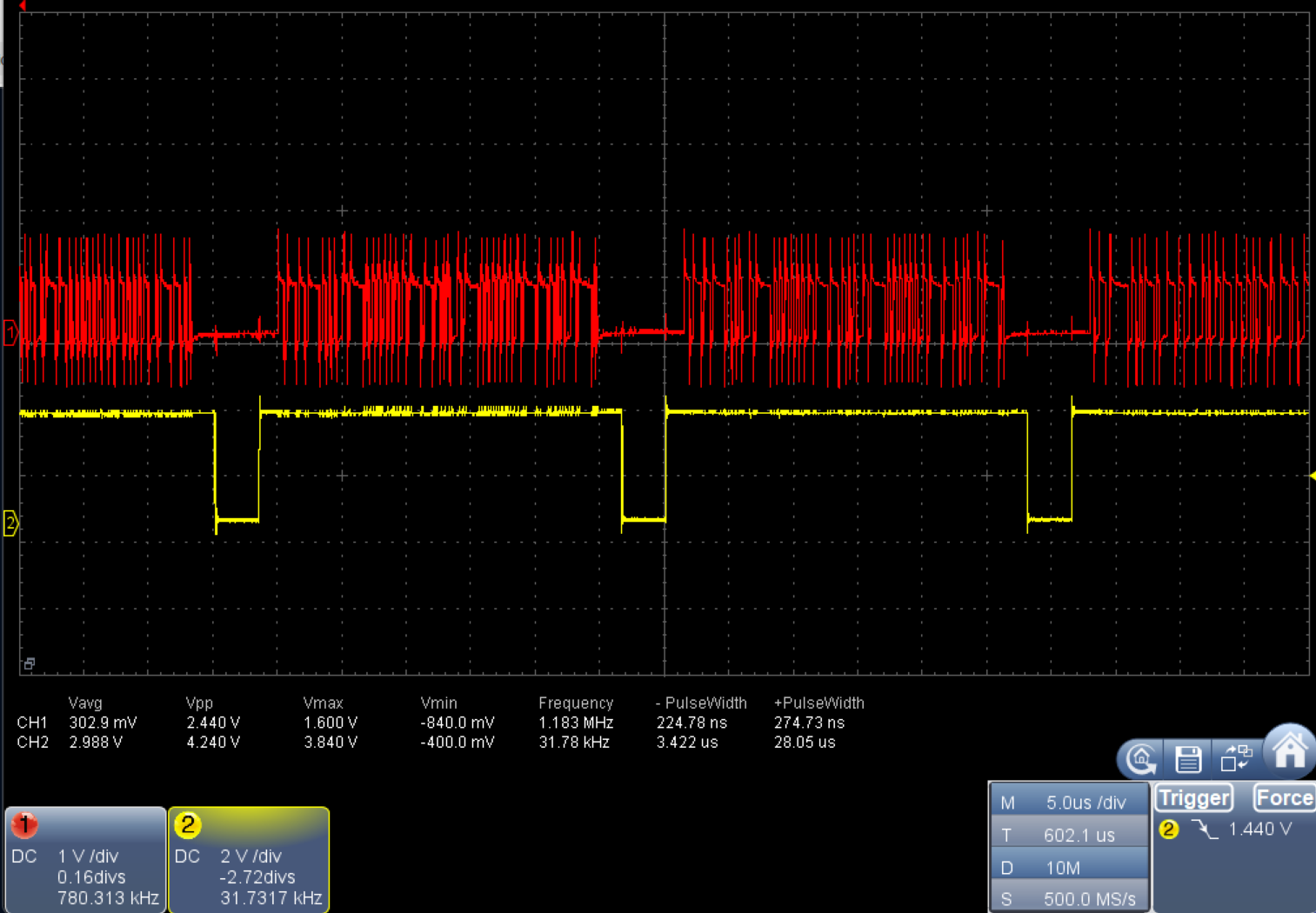Click the window switch layout icon
Viewport: 1316px width, 913px height.
(x=1236, y=758)
